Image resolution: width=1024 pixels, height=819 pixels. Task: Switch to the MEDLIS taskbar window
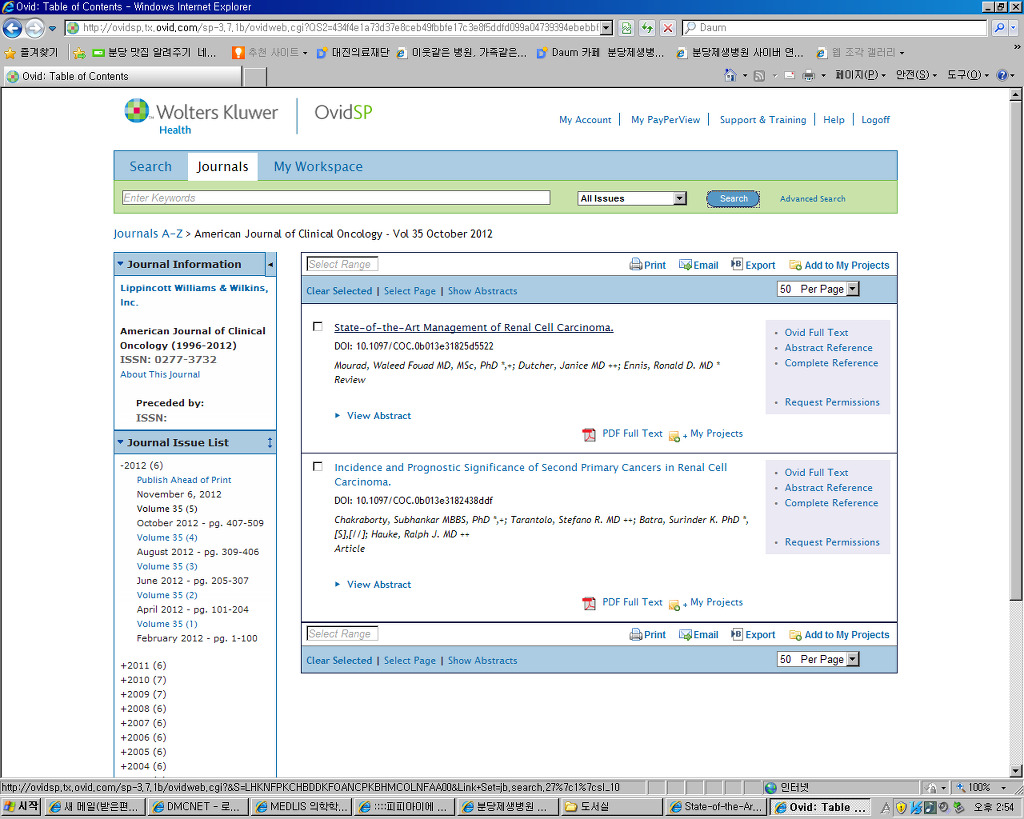click(302, 807)
